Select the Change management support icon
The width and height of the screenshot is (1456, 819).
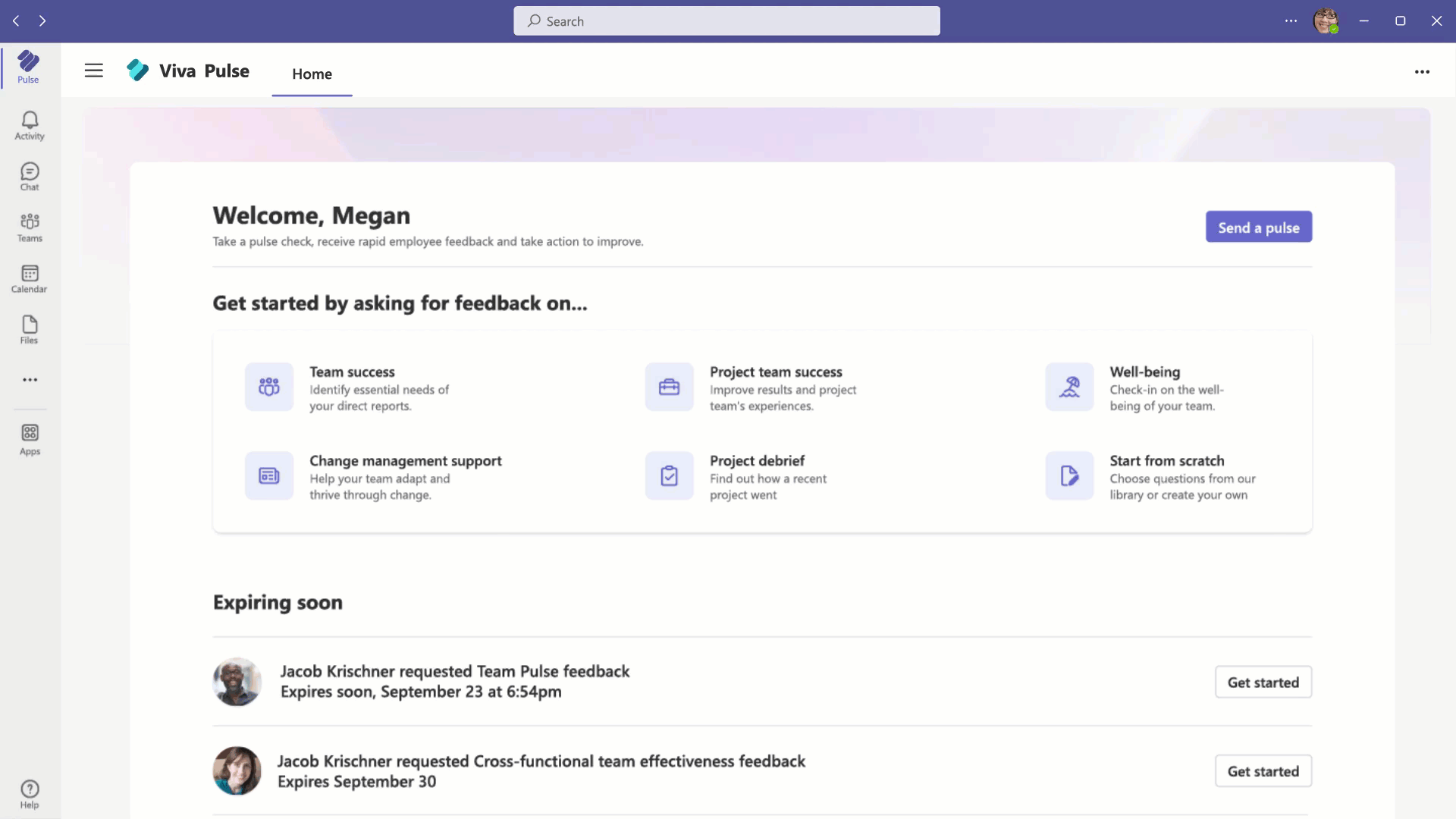pyautogui.click(x=268, y=475)
